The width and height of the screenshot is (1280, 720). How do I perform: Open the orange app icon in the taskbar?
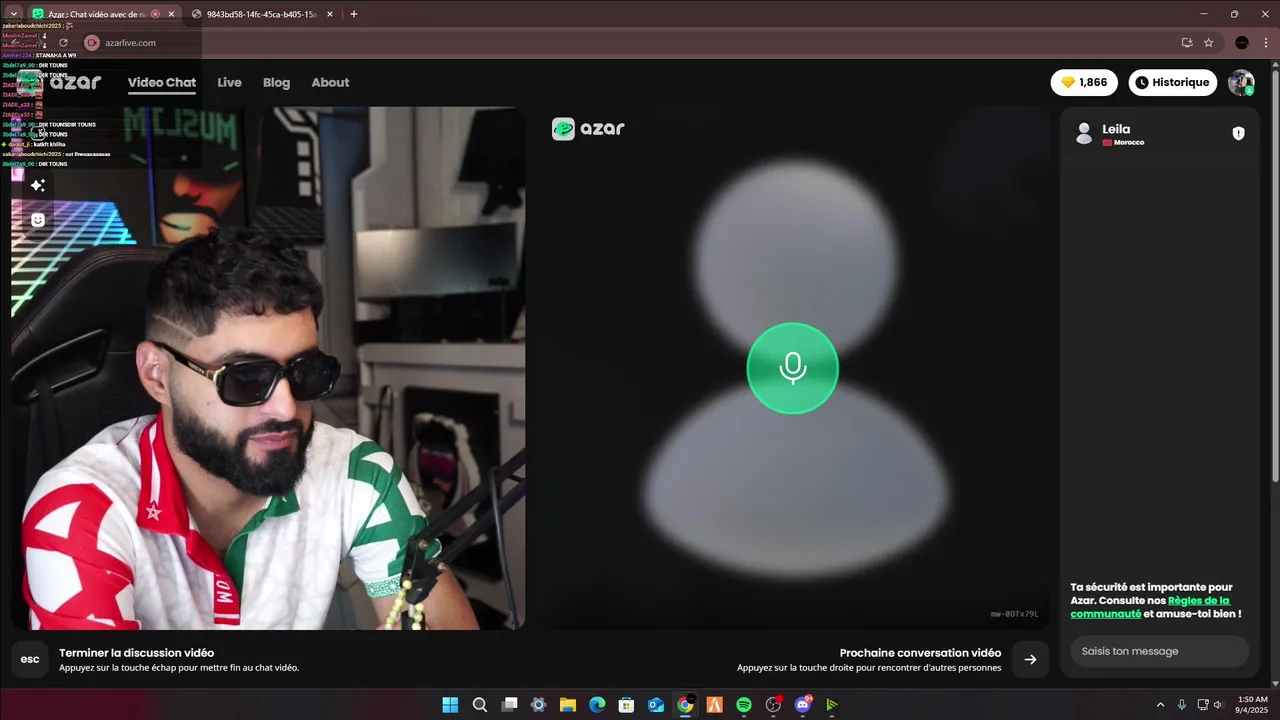715,705
